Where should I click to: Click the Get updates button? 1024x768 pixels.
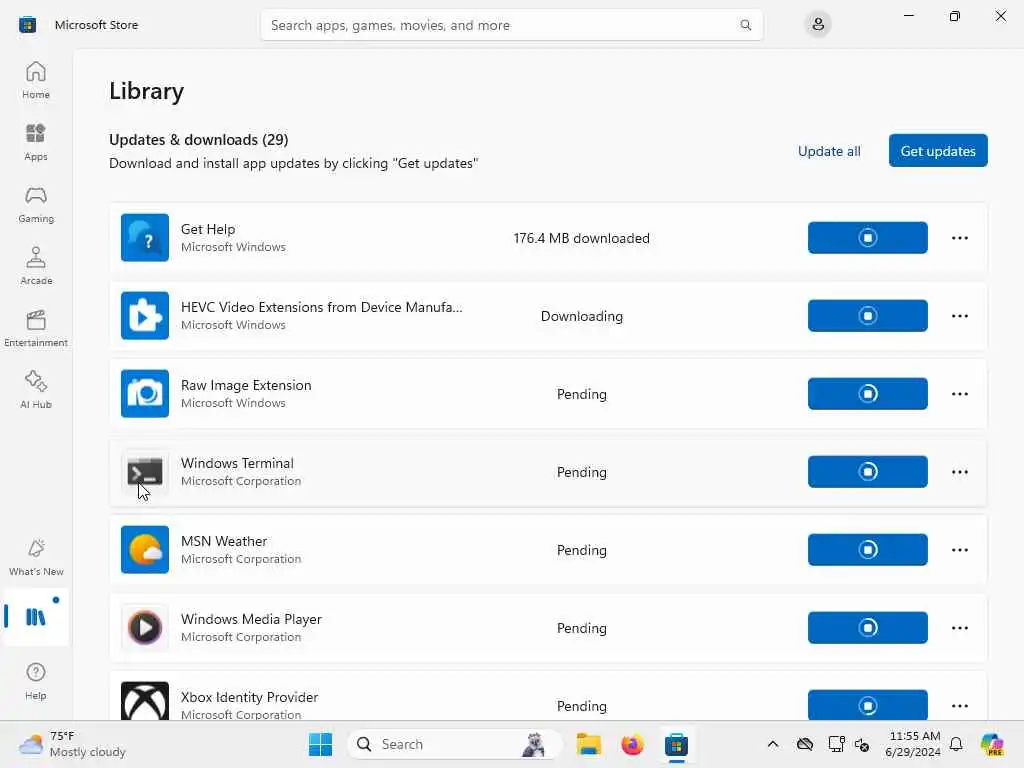[x=938, y=151]
